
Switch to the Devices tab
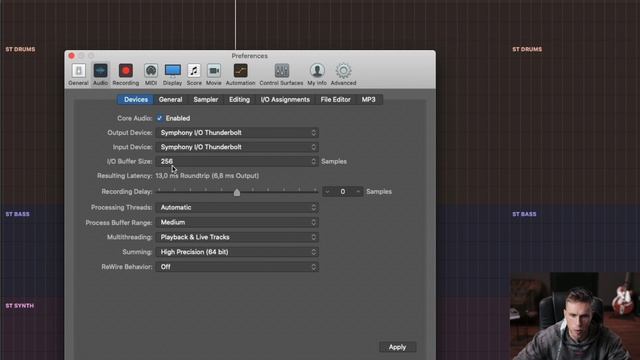pyautogui.click(x=136, y=100)
